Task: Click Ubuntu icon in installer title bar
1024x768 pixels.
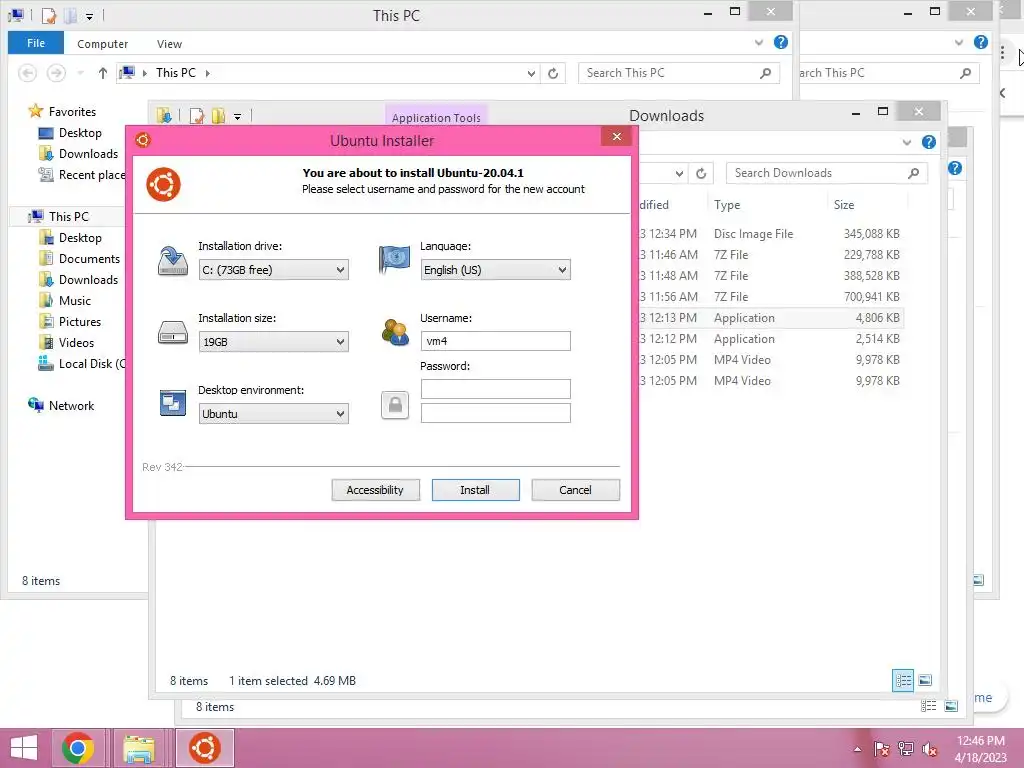Action: [x=143, y=140]
